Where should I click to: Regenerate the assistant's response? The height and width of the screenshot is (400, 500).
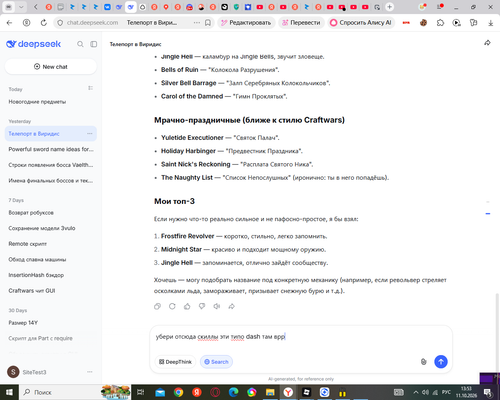172,306
